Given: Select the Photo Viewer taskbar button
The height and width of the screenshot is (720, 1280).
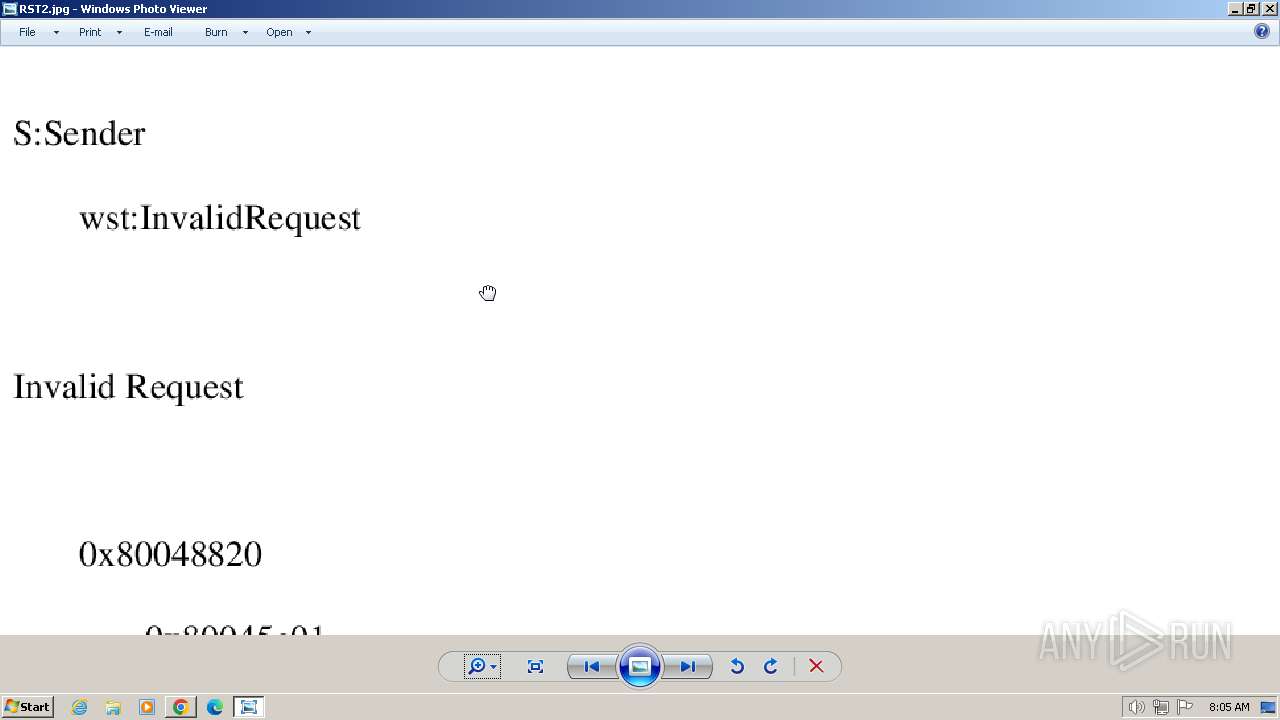Looking at the screenshot, I should point(249,707).
